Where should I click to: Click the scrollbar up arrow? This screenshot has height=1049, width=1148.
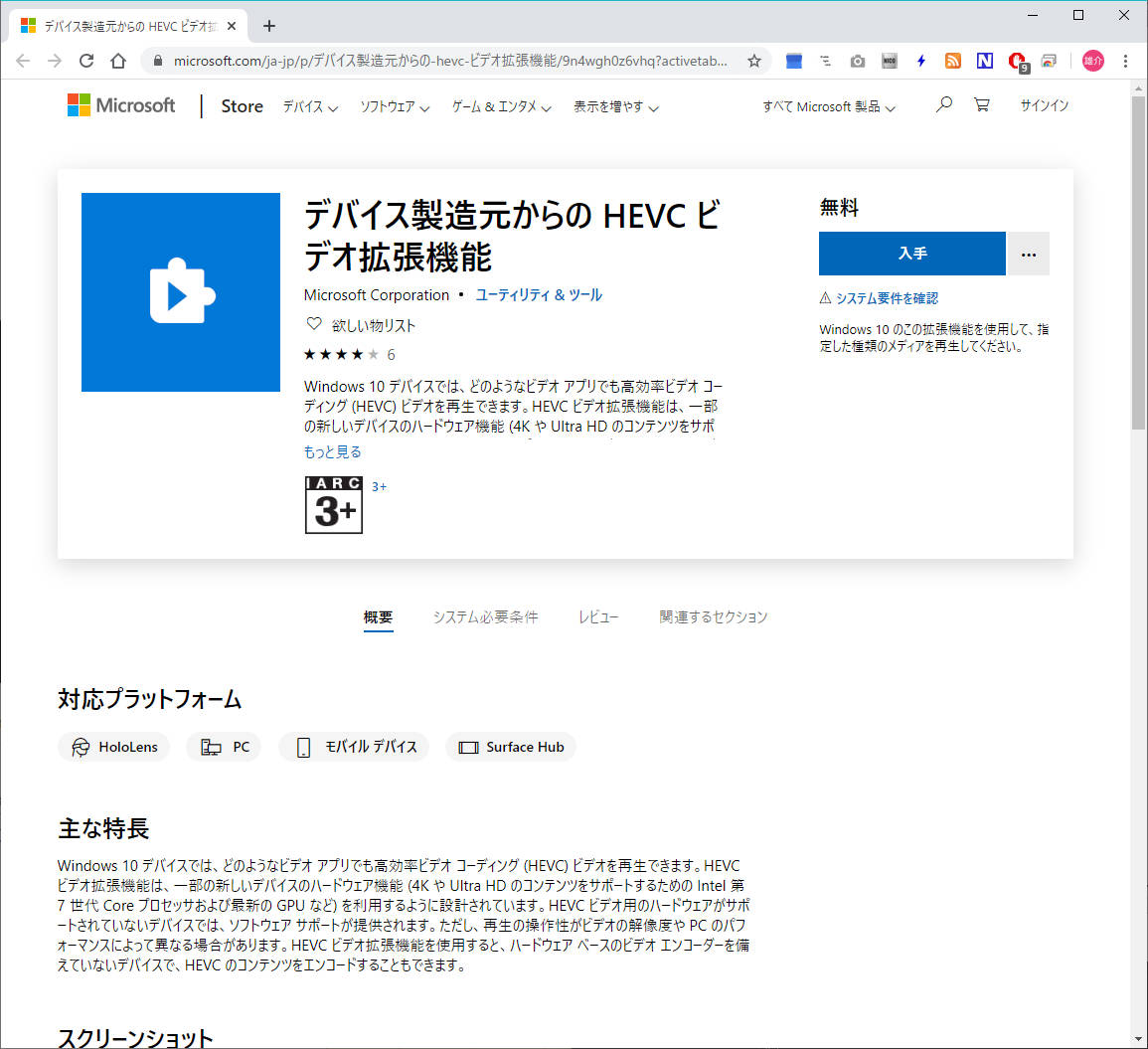point(1138,87)
